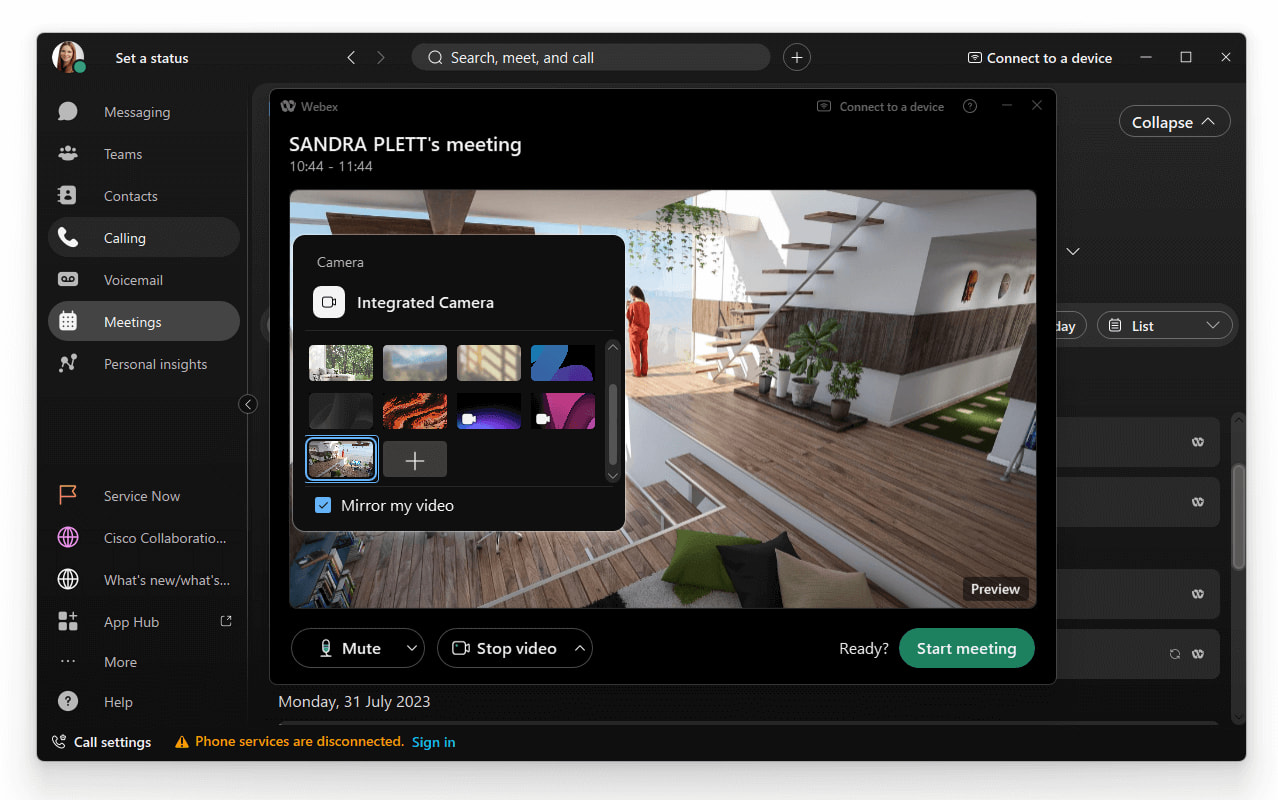Stop video in the meeting preview
Image resolution: width=1278 pixels, height=800 pixels.
(505, 648)
